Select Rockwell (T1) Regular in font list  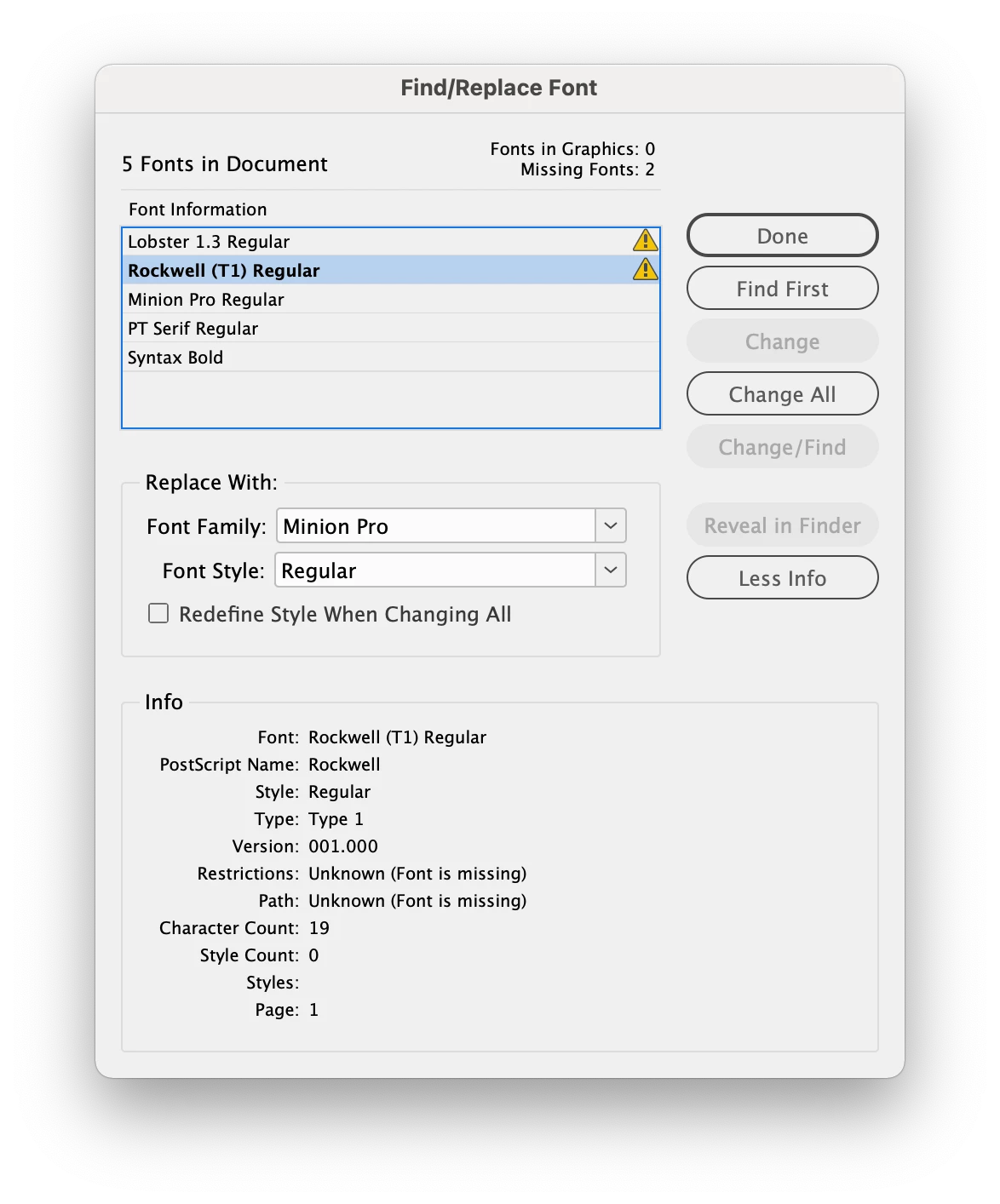pyautogui.click(x=391, y=270)
